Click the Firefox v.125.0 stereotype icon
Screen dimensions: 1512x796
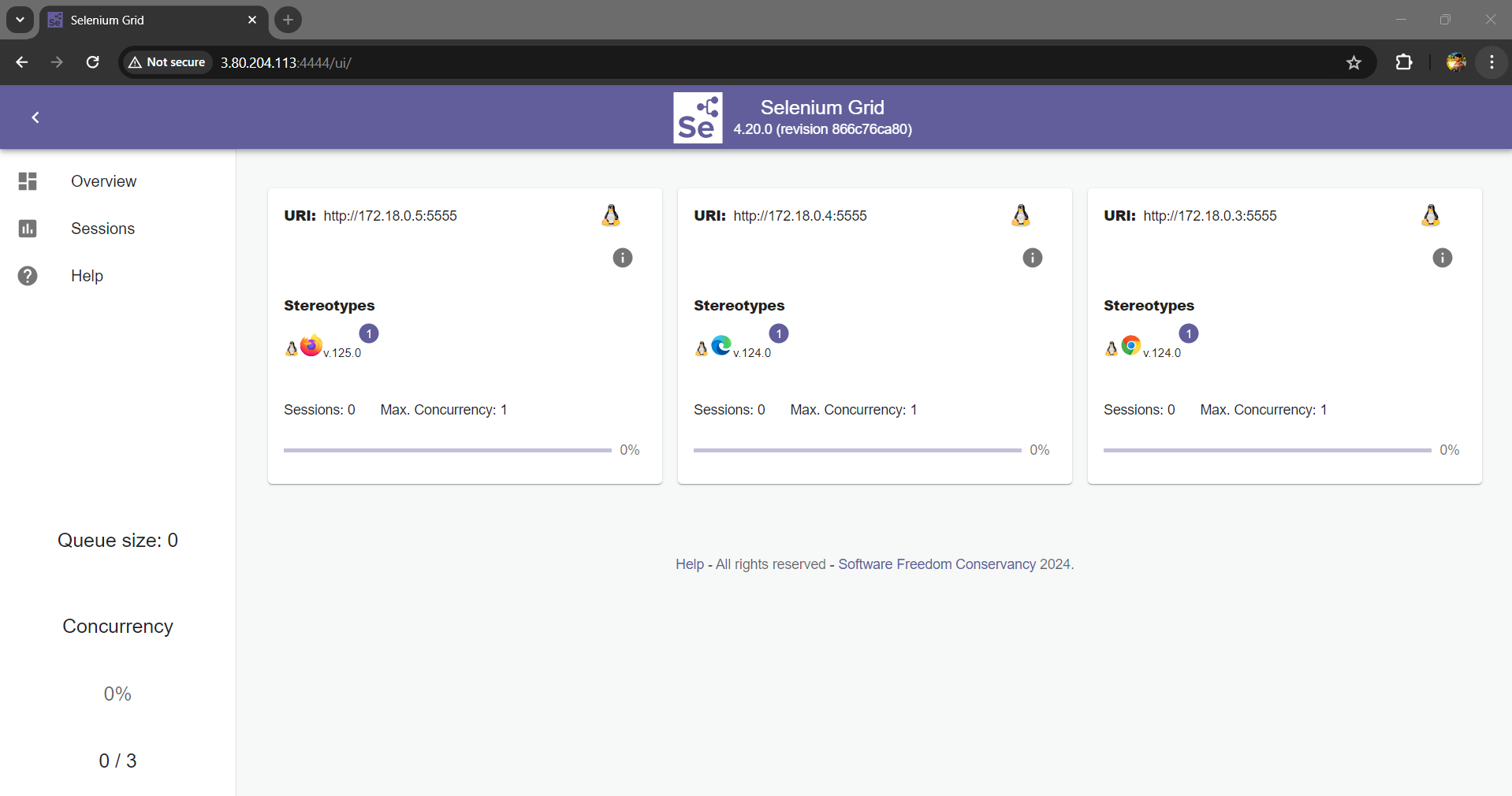(311, 345)
